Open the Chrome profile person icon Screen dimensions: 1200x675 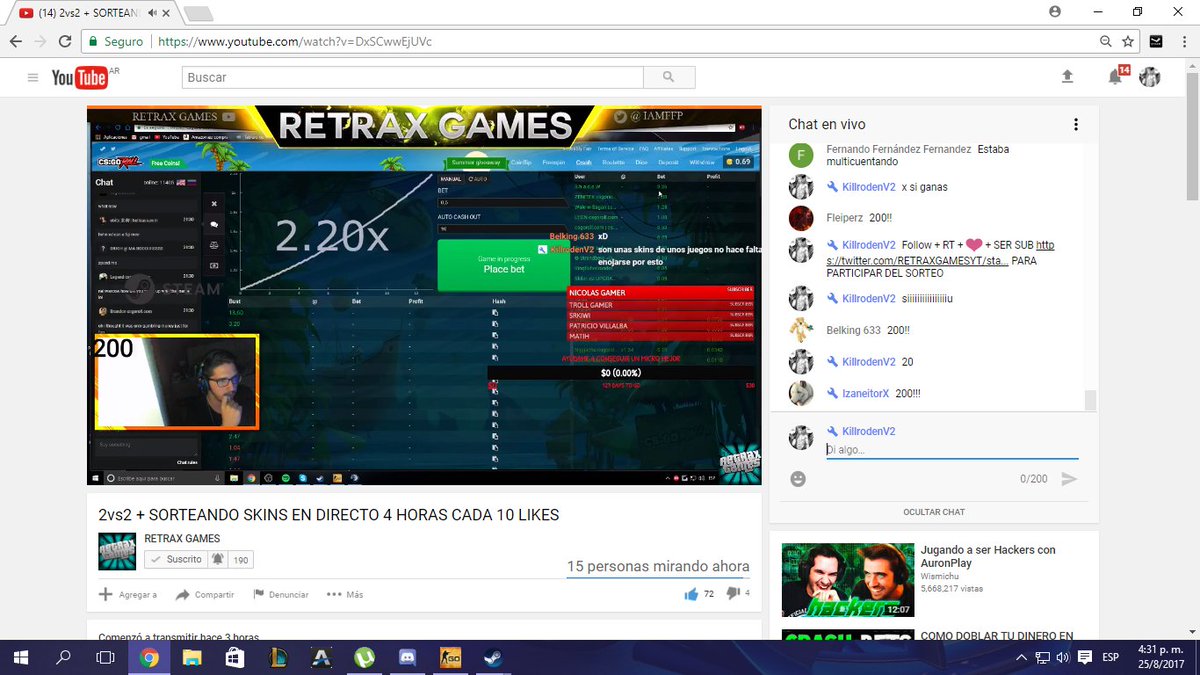[1055, 11]
